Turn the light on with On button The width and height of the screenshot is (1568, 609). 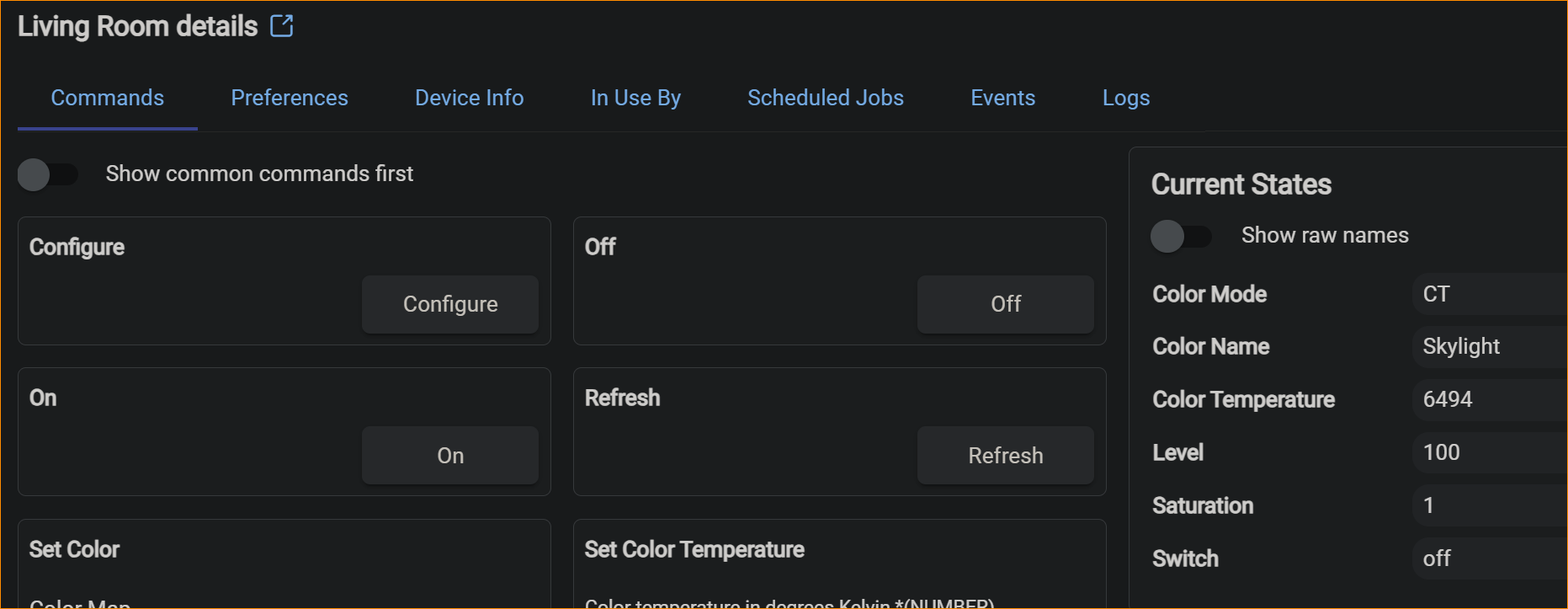click(449, 456)
